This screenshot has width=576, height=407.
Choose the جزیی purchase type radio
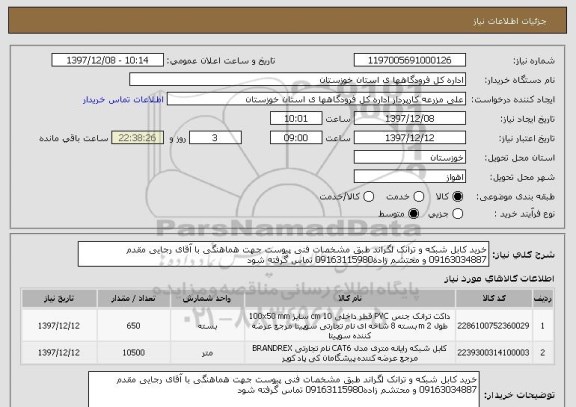click(458, 213)
